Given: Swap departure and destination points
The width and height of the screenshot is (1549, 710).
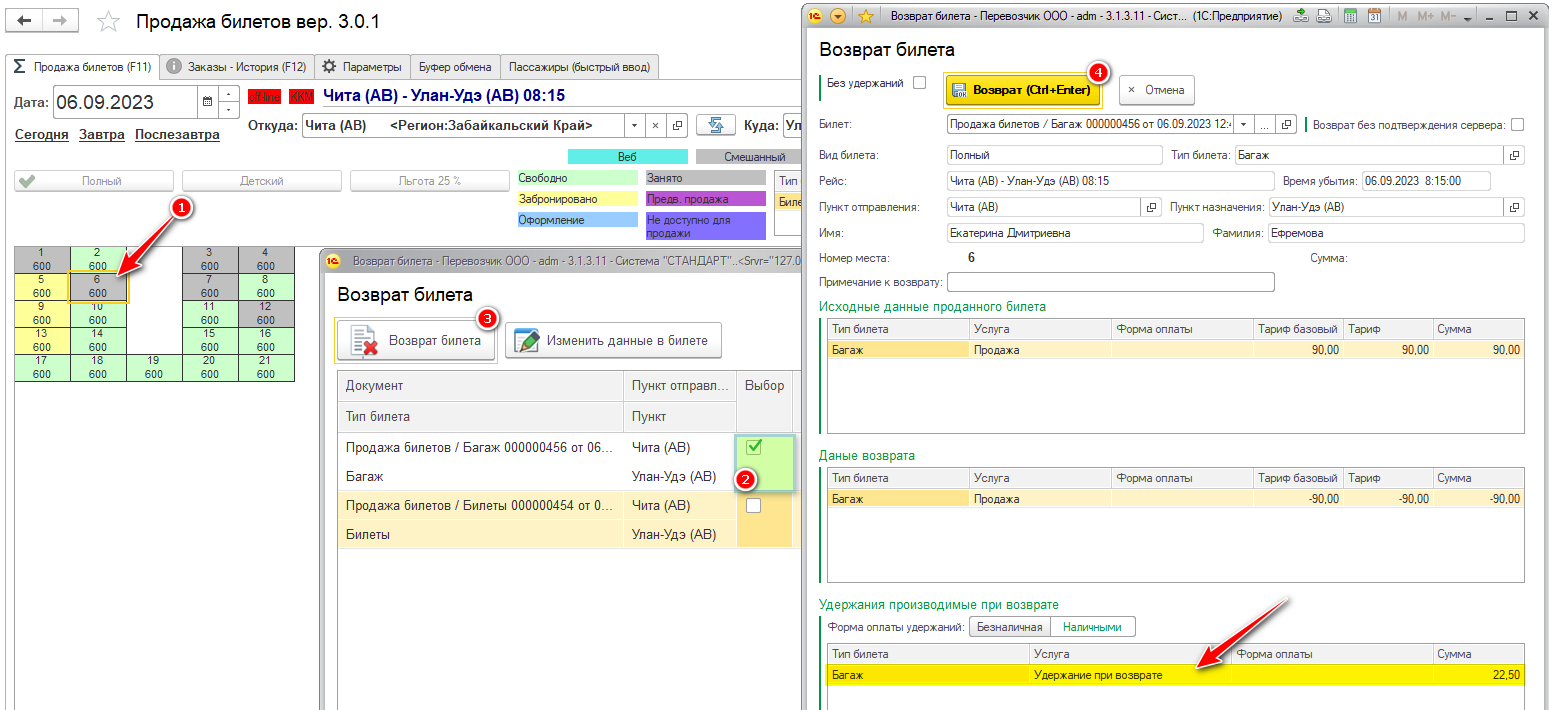Looking at the screenshot, I should (716, 125).
